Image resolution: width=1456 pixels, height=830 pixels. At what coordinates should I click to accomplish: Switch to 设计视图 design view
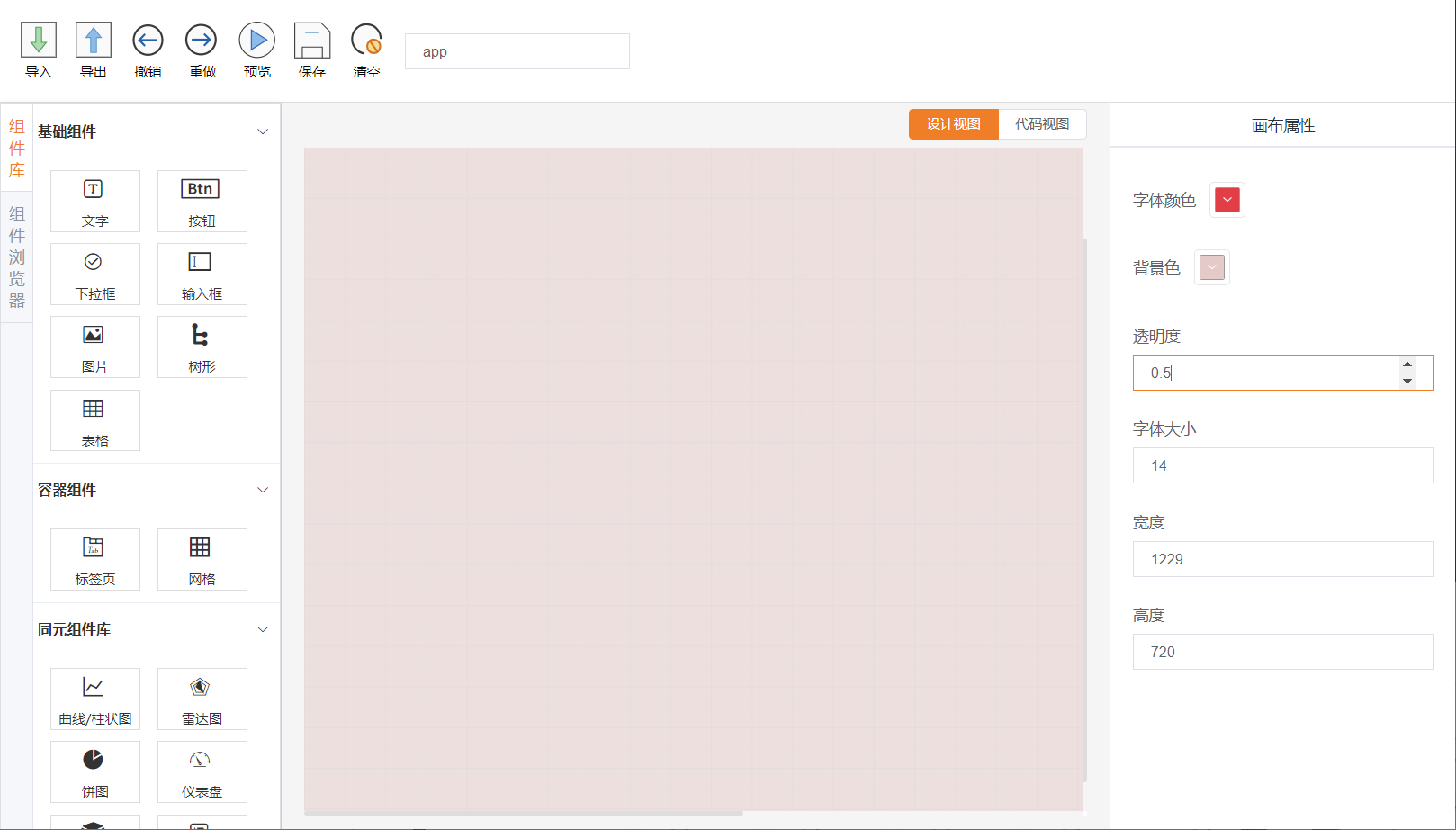[954, 124]
